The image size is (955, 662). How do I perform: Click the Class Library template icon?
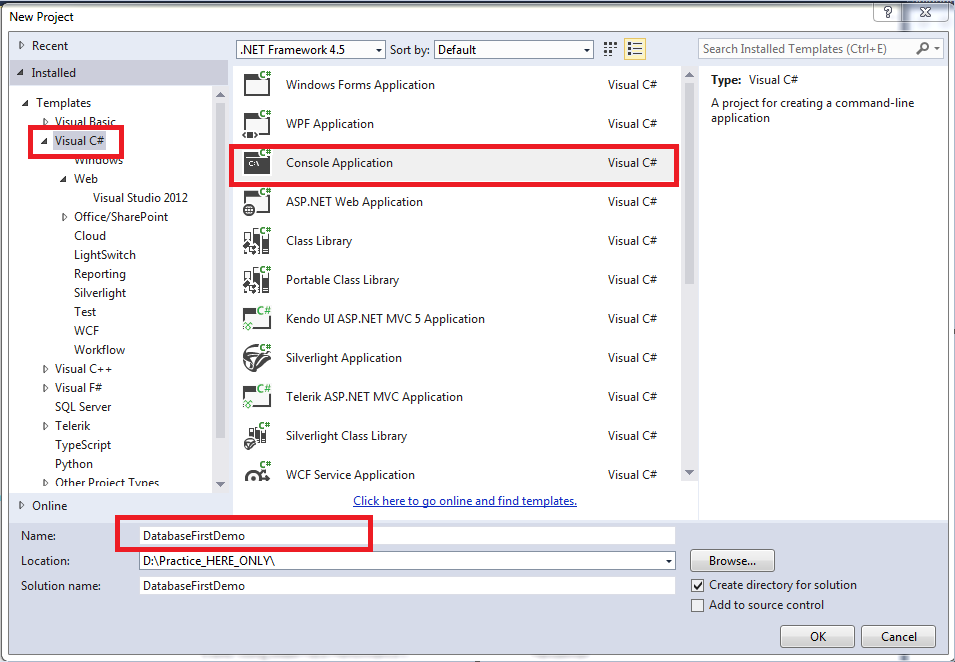256,241
